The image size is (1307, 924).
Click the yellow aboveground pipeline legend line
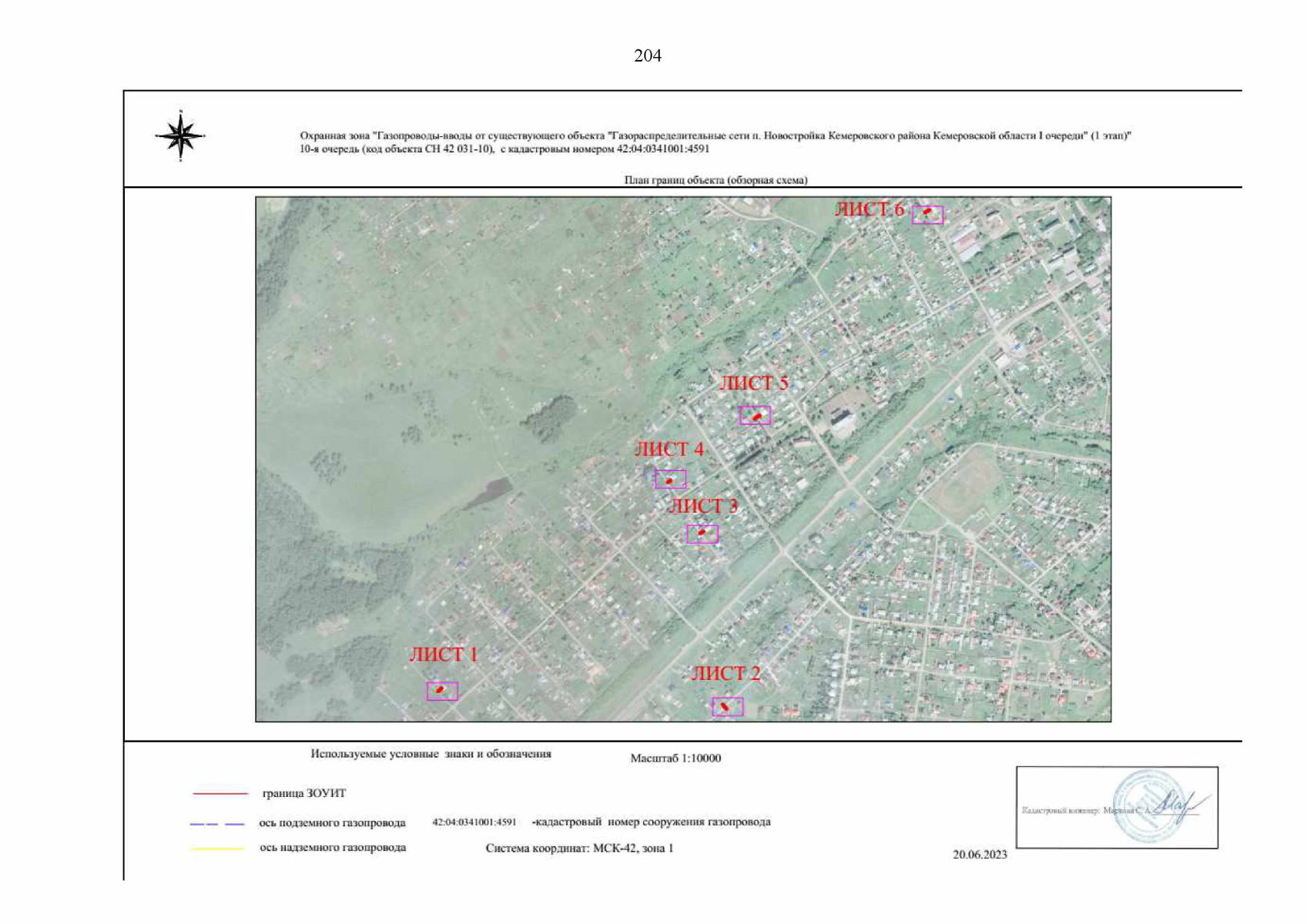tap(217, 849)
